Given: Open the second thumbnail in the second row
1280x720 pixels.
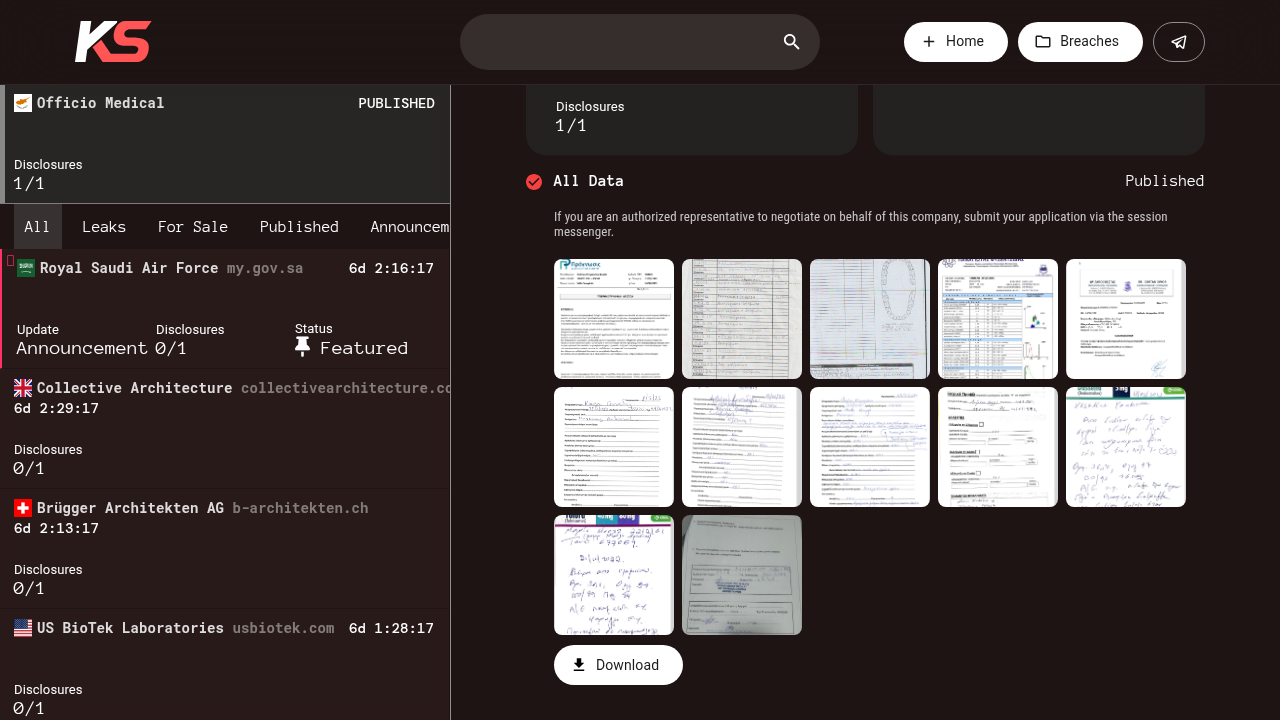Looking at the screenshot, I should coord(742,447).
